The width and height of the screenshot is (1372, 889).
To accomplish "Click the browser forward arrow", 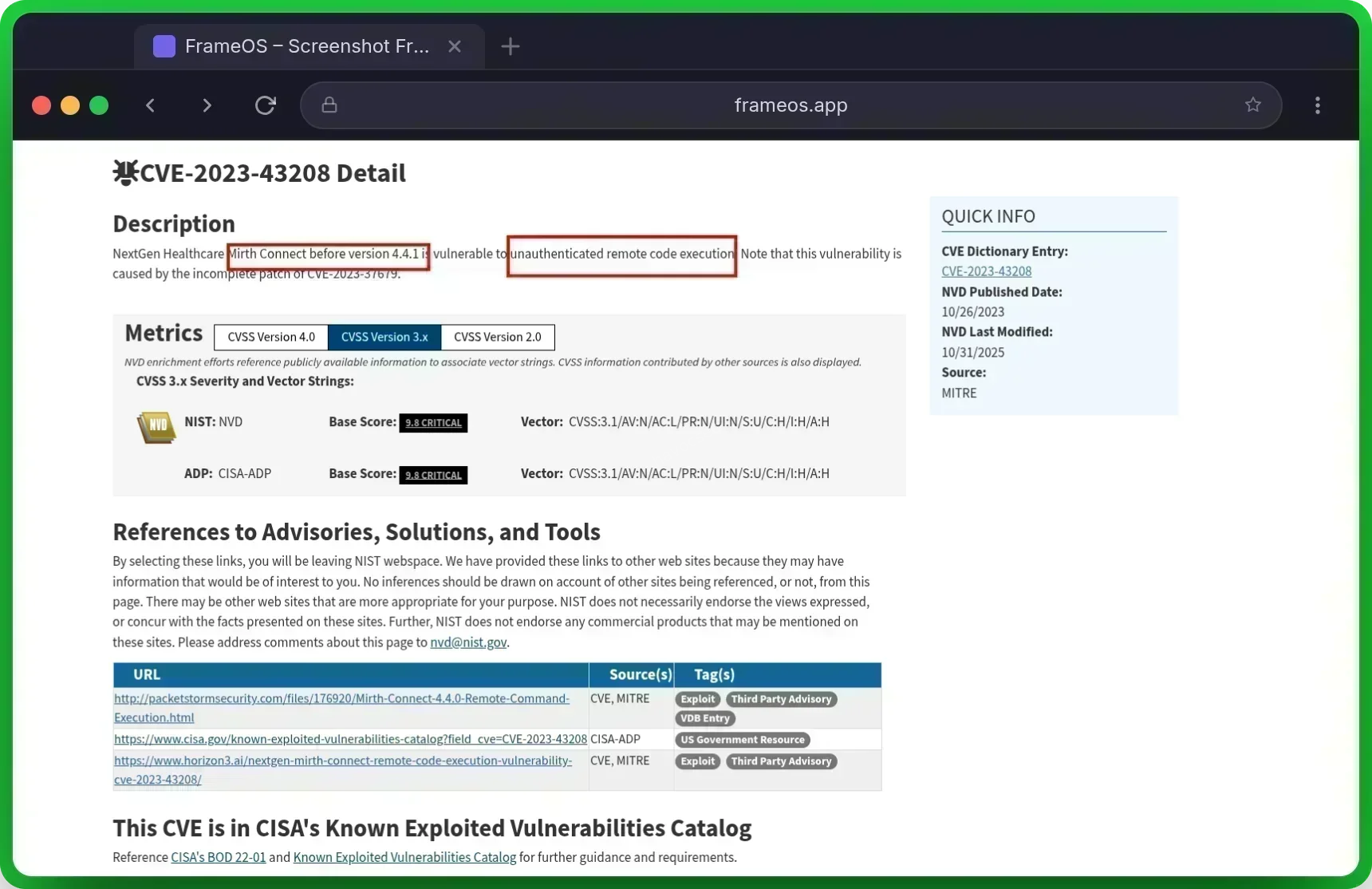I will tap(207, 105).
